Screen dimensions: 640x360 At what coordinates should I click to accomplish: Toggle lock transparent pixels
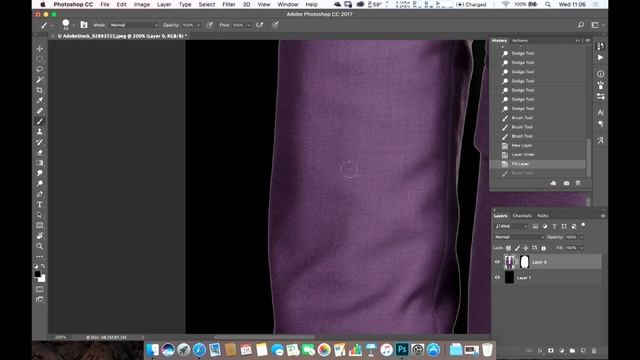[509, 248]
